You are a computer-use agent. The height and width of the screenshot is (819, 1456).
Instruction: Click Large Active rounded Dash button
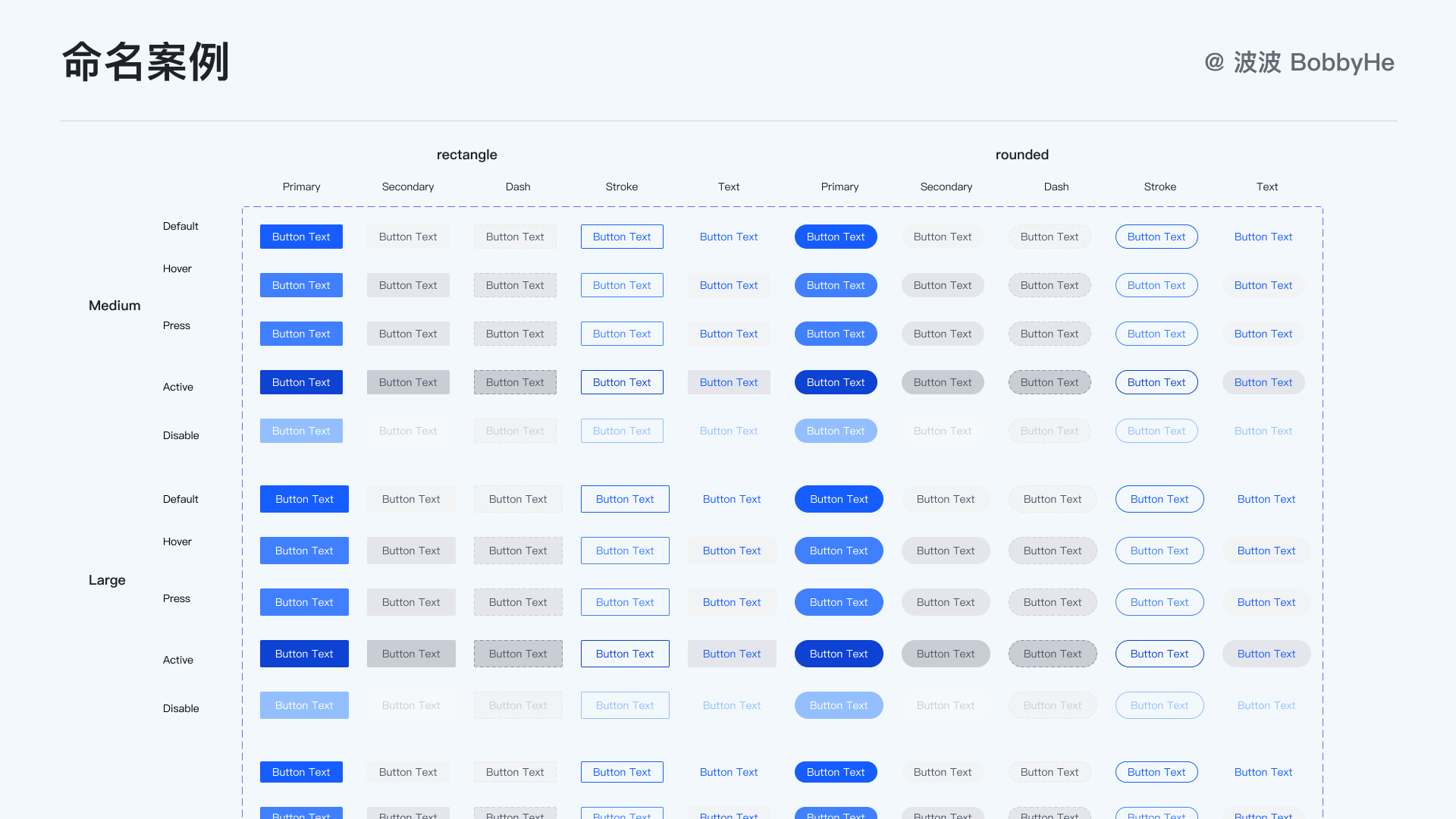[x=1053, y=654]
